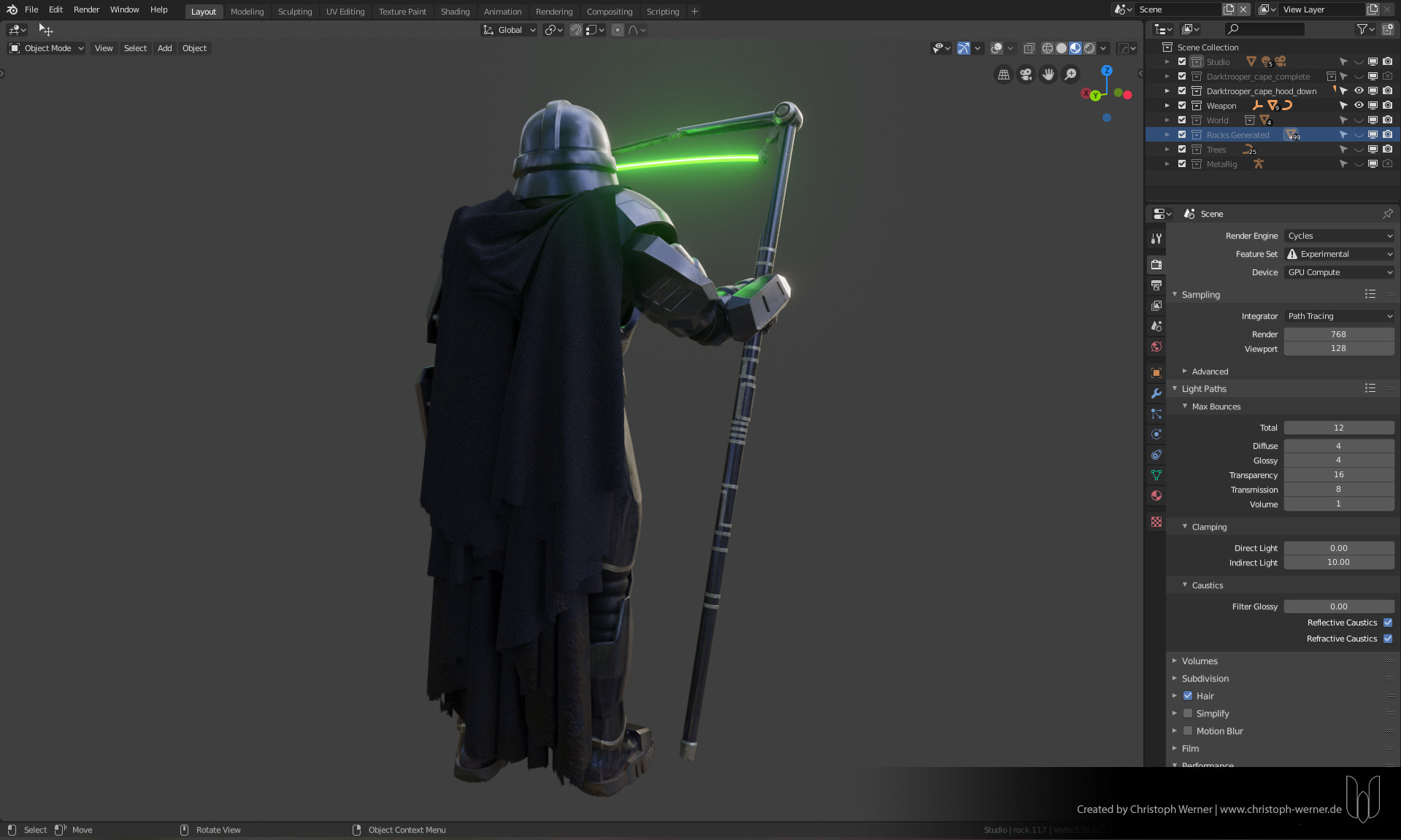Collapse the Light Paths panel

[x=1203, y=389]
